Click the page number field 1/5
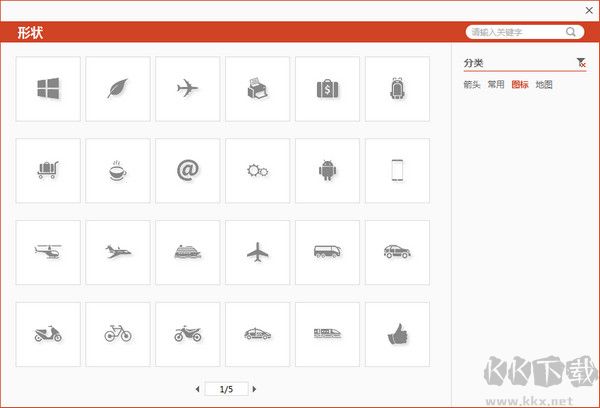This screenshot has width=600, height=408. click(x=226, y=388)
